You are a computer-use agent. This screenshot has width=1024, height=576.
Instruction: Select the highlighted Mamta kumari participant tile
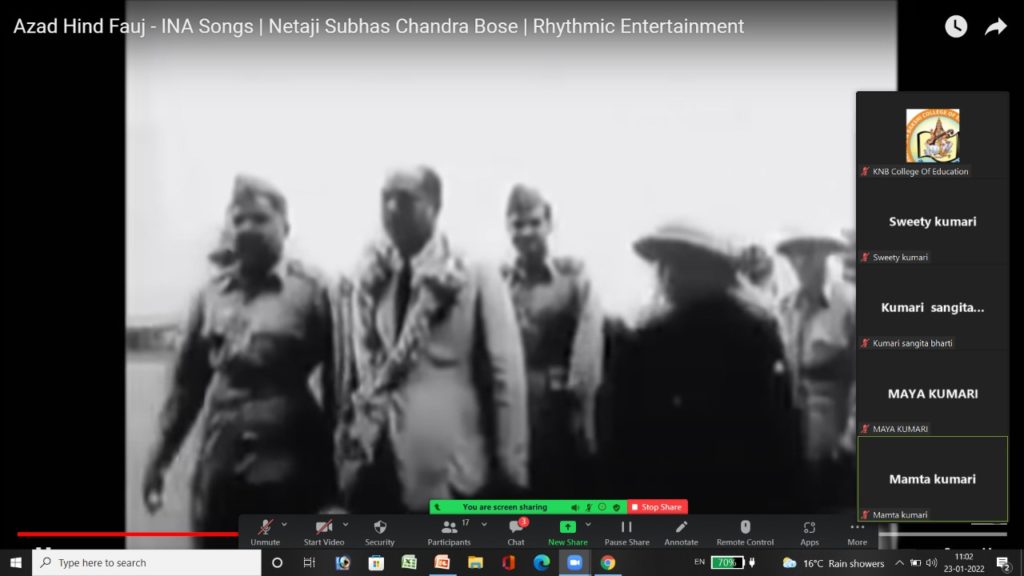click(932, 479)
